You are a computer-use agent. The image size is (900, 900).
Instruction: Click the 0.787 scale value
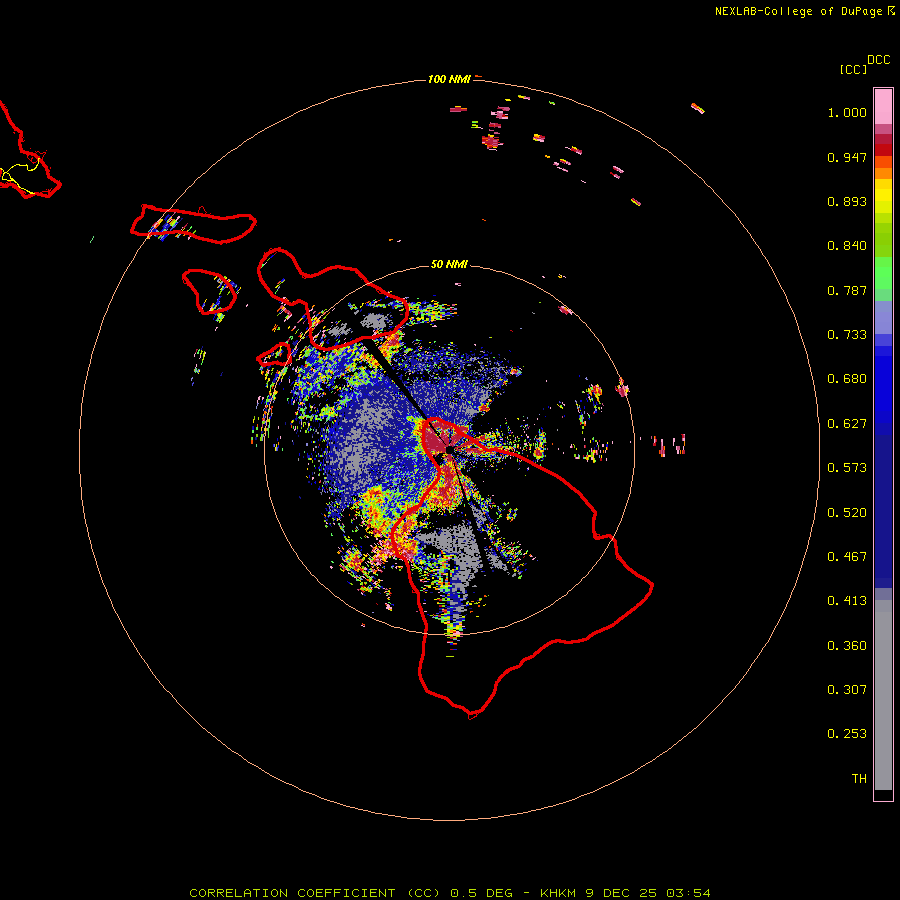click(847, 290)
